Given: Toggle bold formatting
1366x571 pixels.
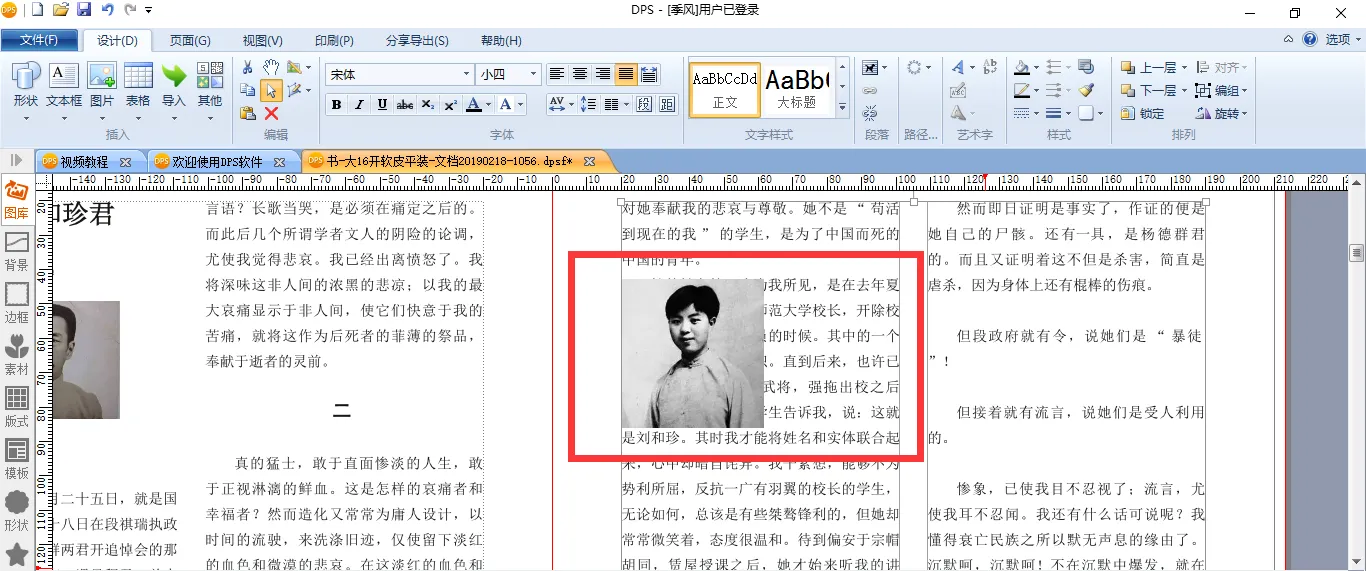Looking at the screenshot, I should point(336,105).
